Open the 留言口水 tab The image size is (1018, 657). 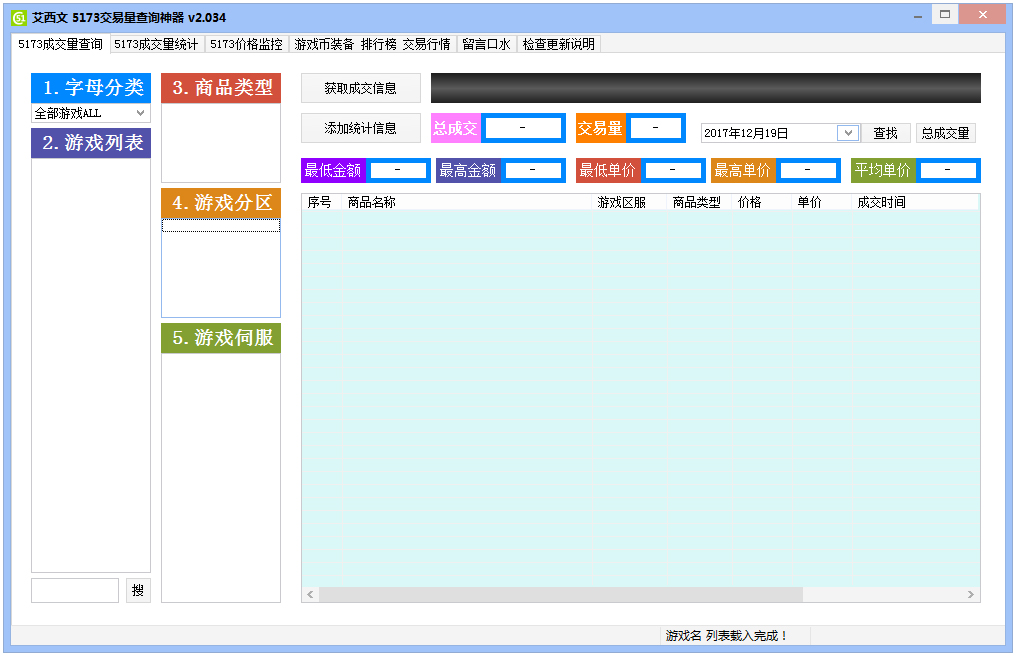pyautogui.click(x=486, y=44)
